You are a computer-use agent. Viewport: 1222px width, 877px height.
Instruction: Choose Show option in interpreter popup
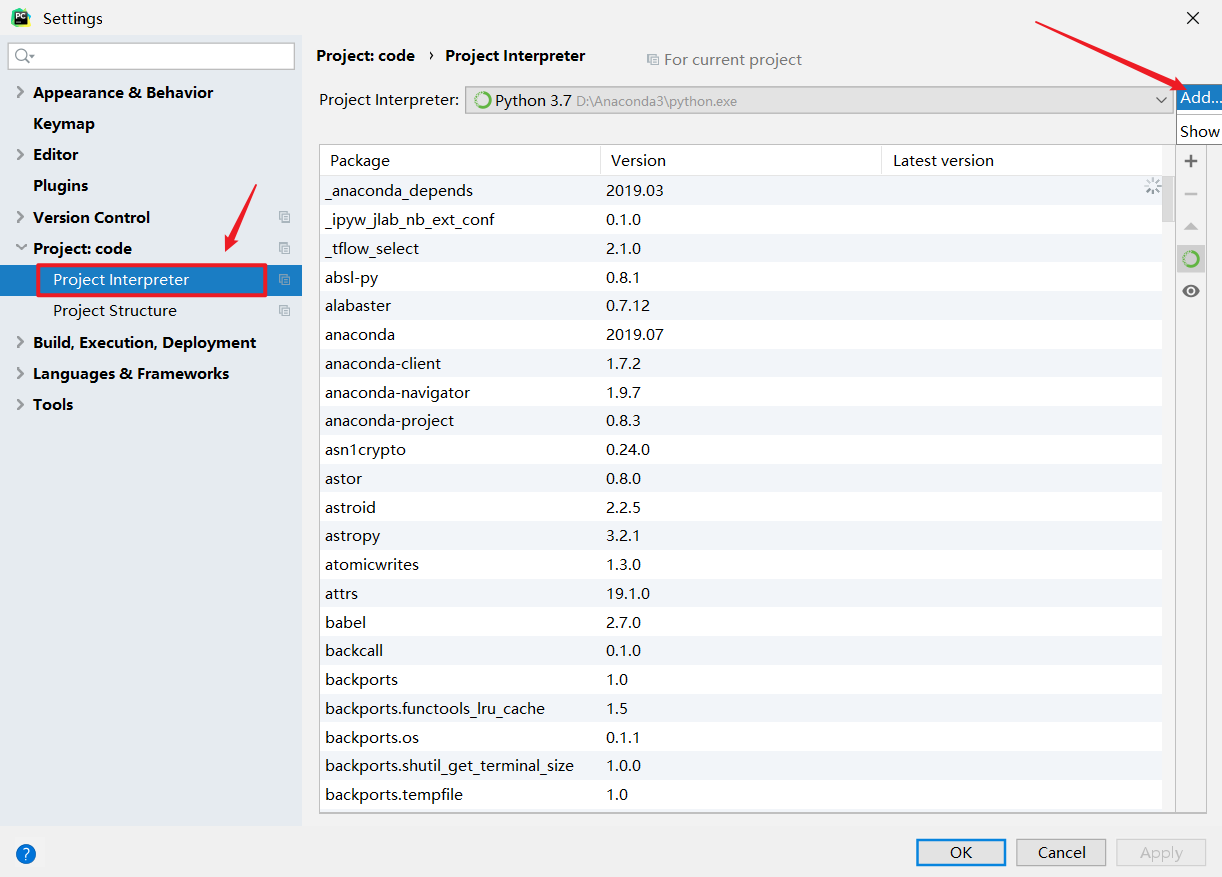coord(1199,131)
